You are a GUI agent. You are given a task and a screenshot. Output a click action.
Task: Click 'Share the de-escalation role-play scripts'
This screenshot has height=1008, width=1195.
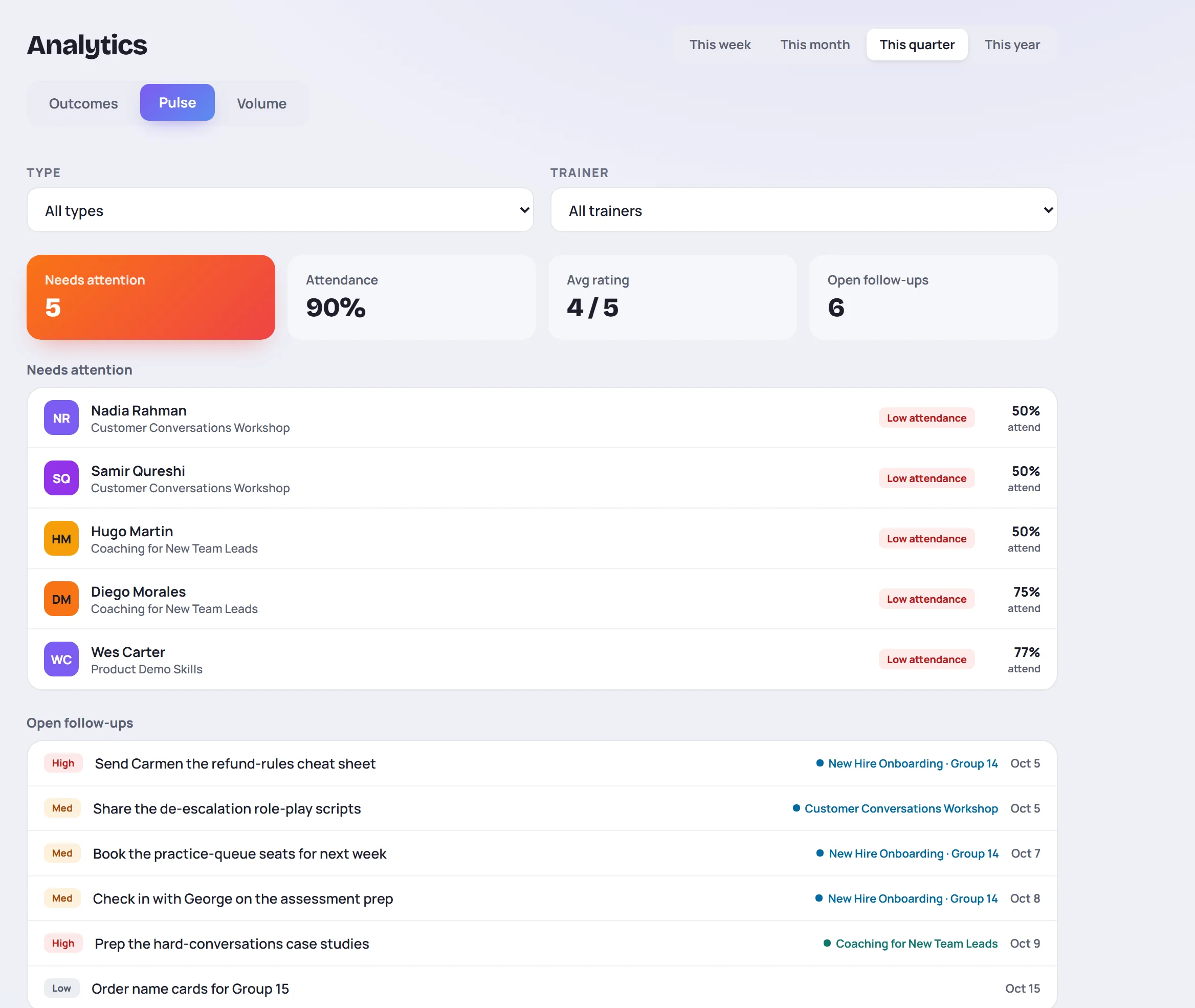click(x=227, y=808)
